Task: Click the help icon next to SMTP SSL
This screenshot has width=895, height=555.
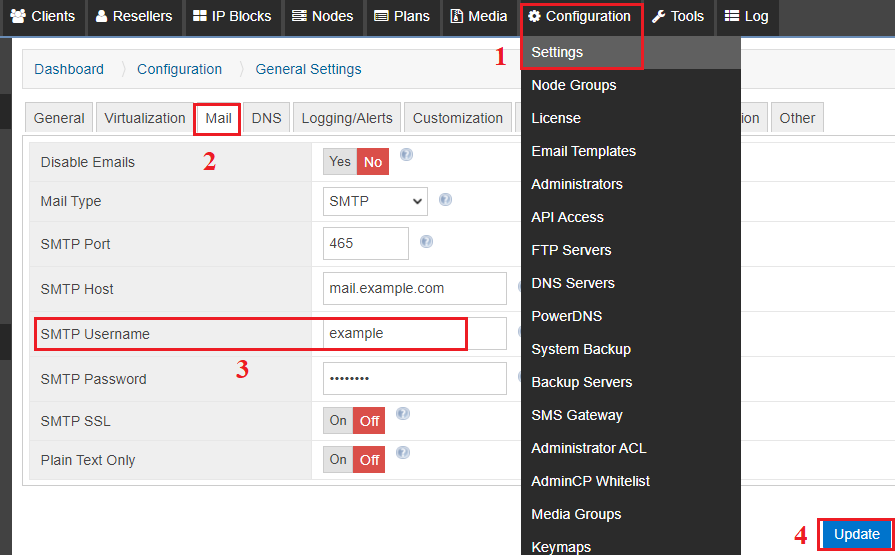Action: click(402, 413)
